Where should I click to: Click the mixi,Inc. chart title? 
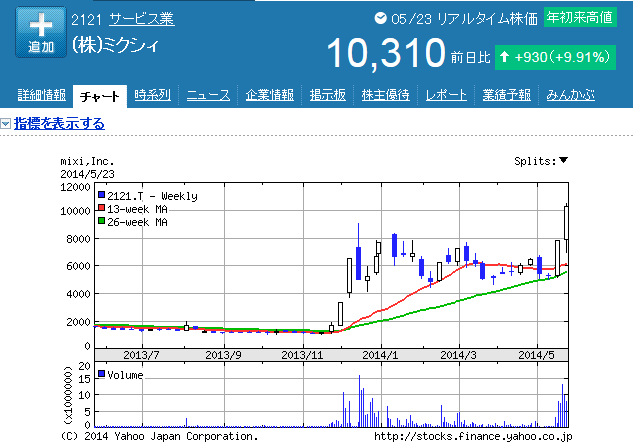click(87, 162)
